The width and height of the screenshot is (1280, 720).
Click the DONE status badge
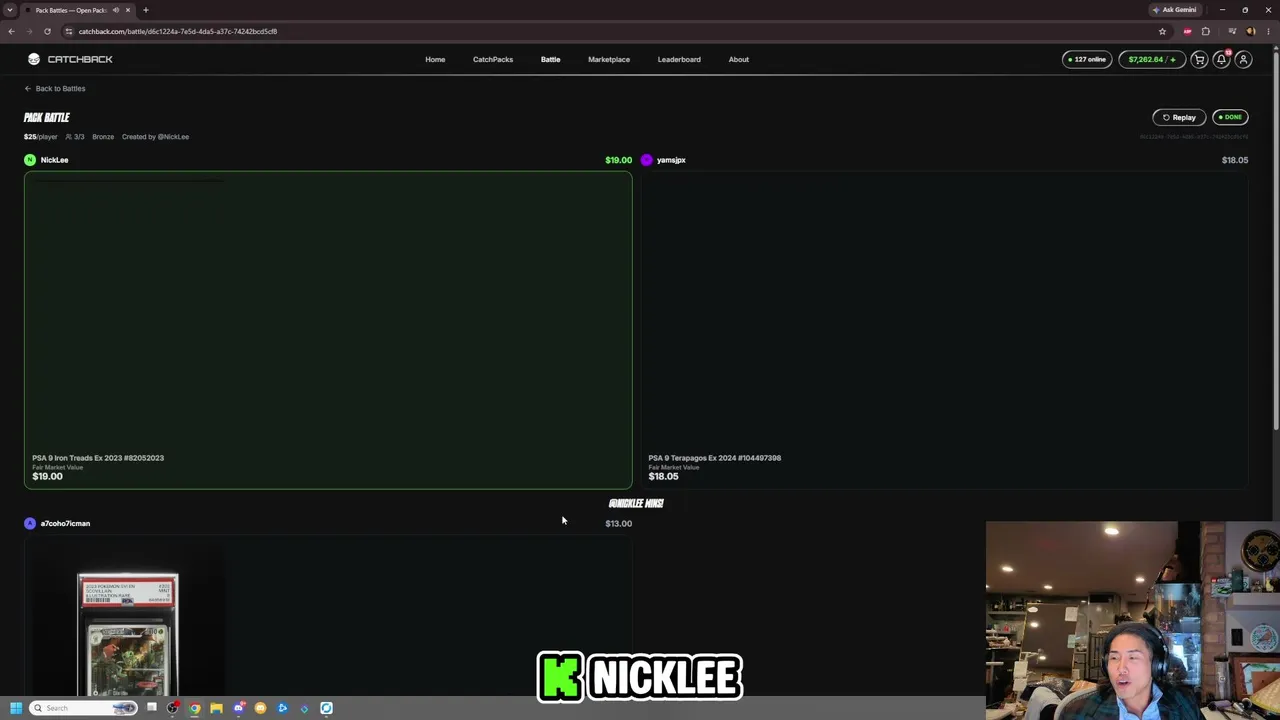pyautogui.click(x=1230, y=117)
